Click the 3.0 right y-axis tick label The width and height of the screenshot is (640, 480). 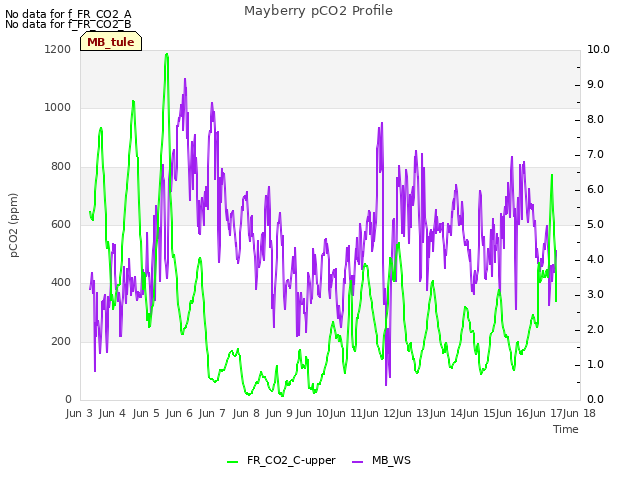click(x=596, y=295)
